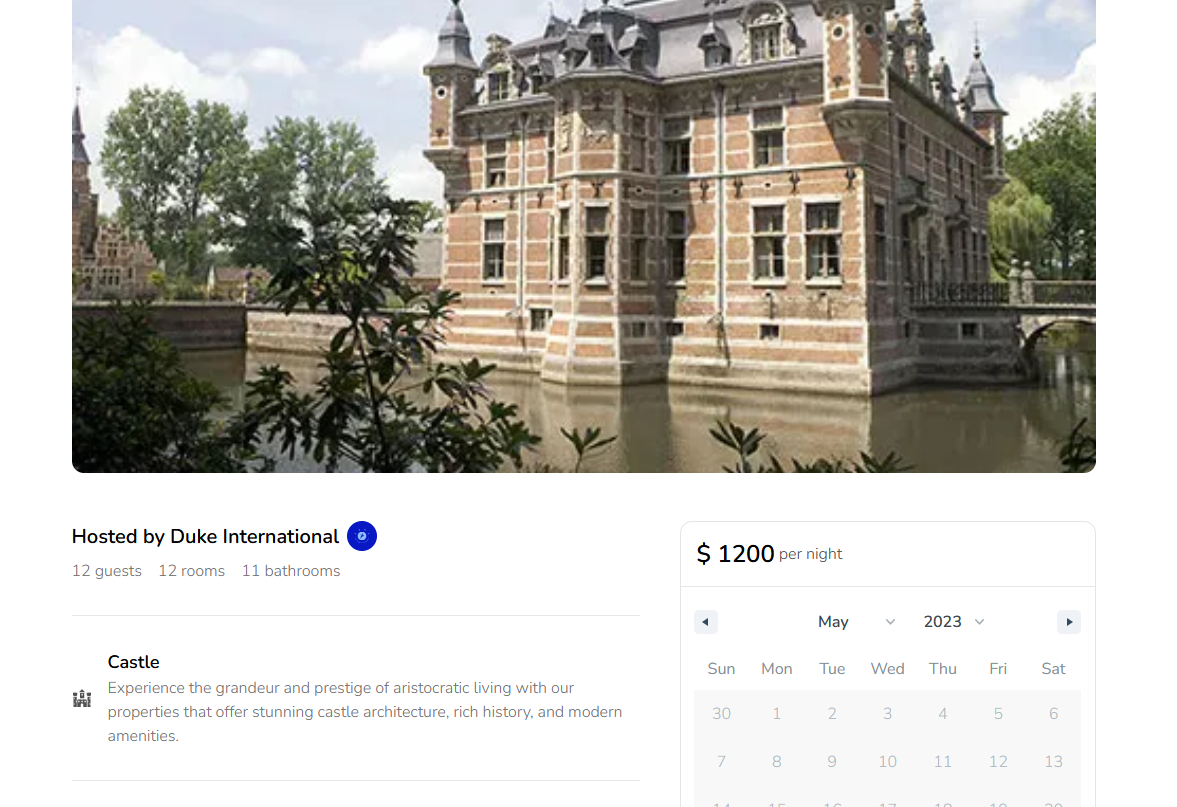The width and height of the screenshot is (1177, 807).
Task: Open the 2023 year dropdown
Action: coord(953,622)
